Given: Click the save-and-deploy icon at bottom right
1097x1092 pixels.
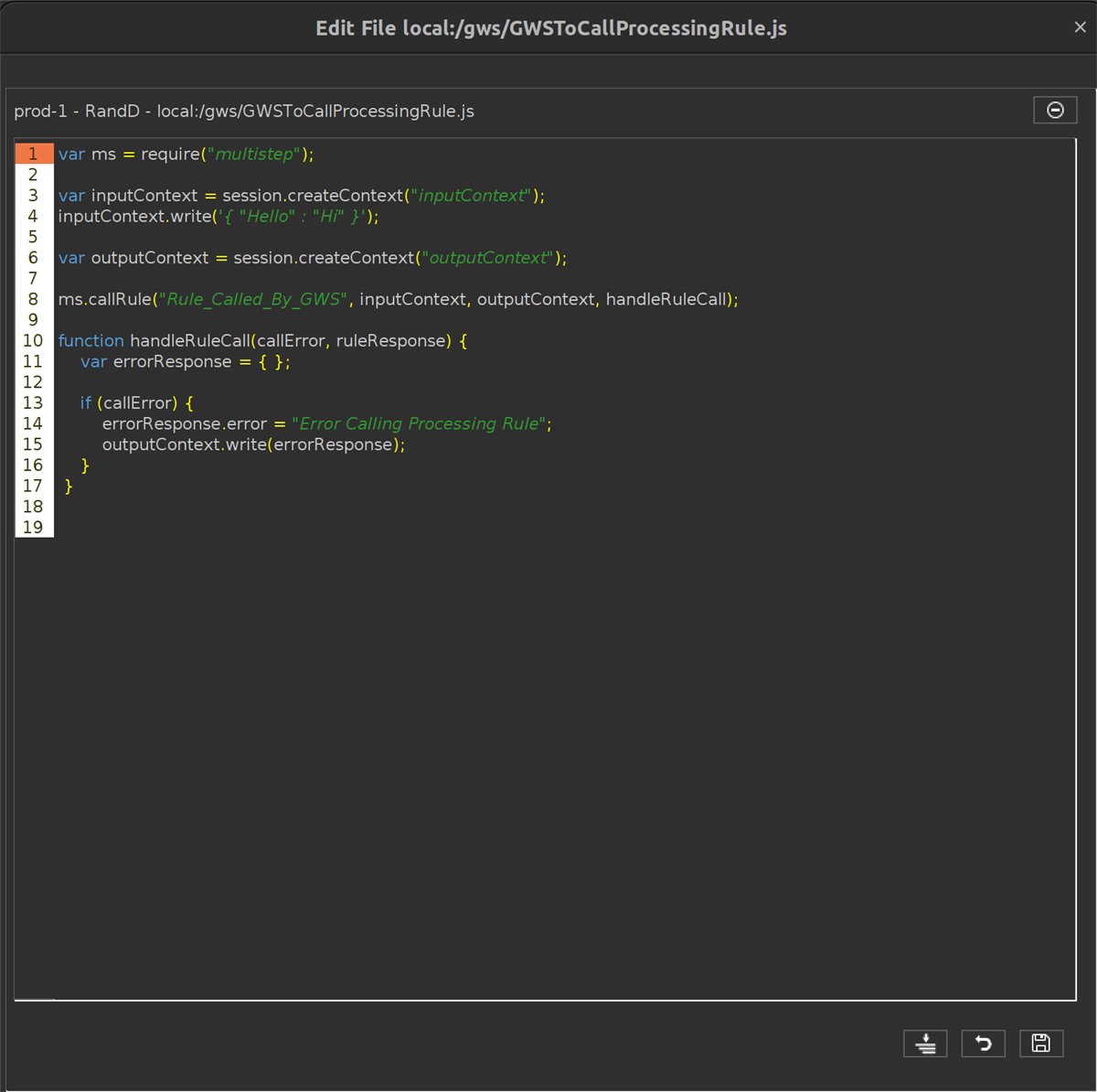Looking at the screenshot, I should click(924, 1043).
